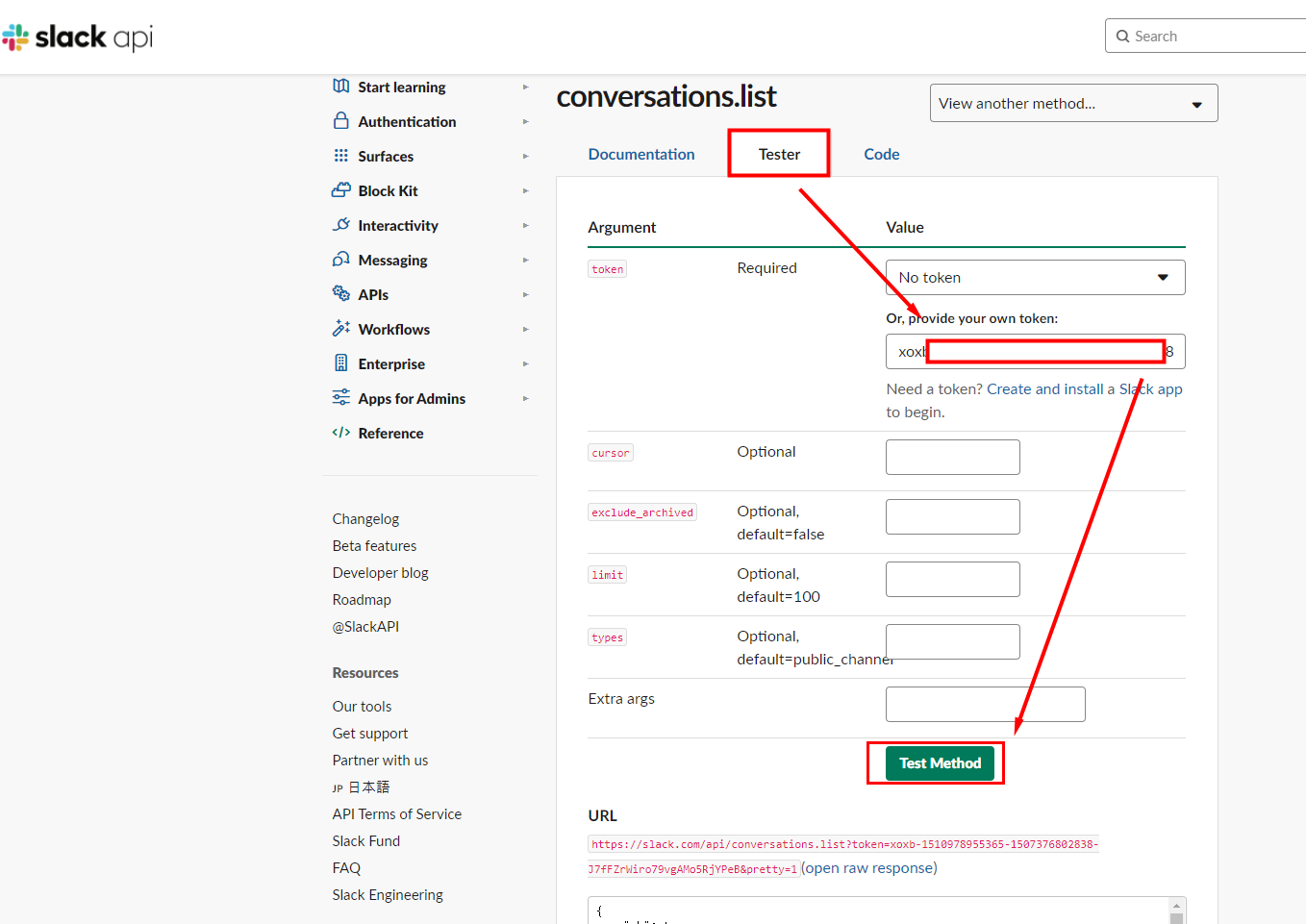Open the Beta features link
The image size is (1306, 924).
(374, 546)
